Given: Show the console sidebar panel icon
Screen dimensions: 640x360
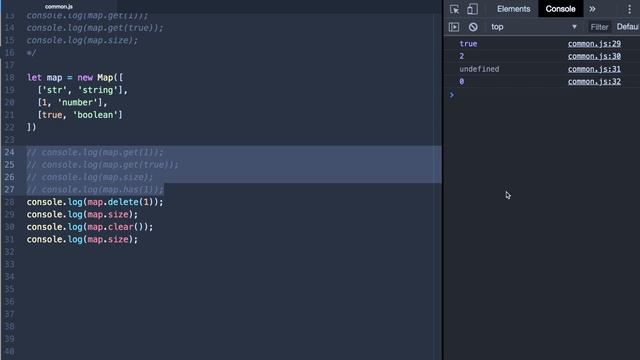Looking at the screenshot, I should 454,27.
